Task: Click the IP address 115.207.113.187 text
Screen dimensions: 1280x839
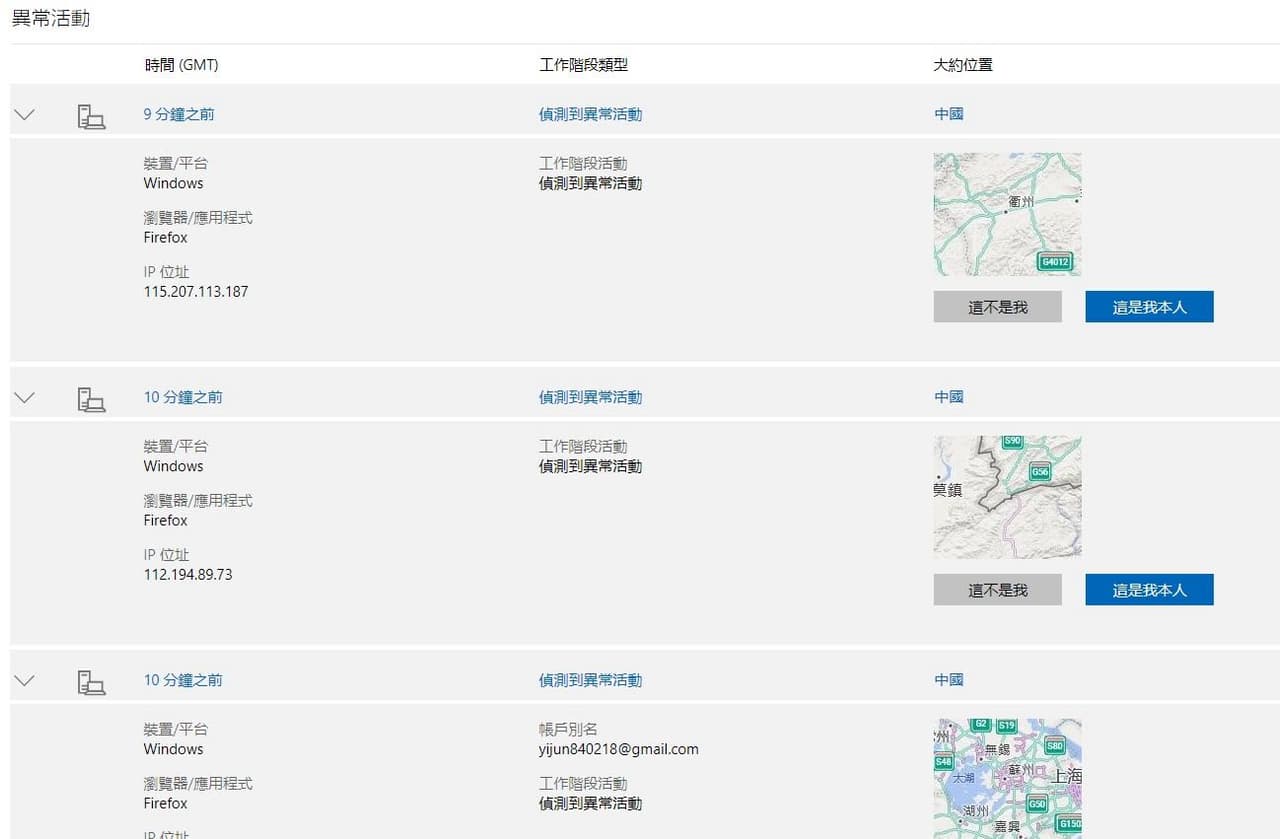Action: pos(196,292)
